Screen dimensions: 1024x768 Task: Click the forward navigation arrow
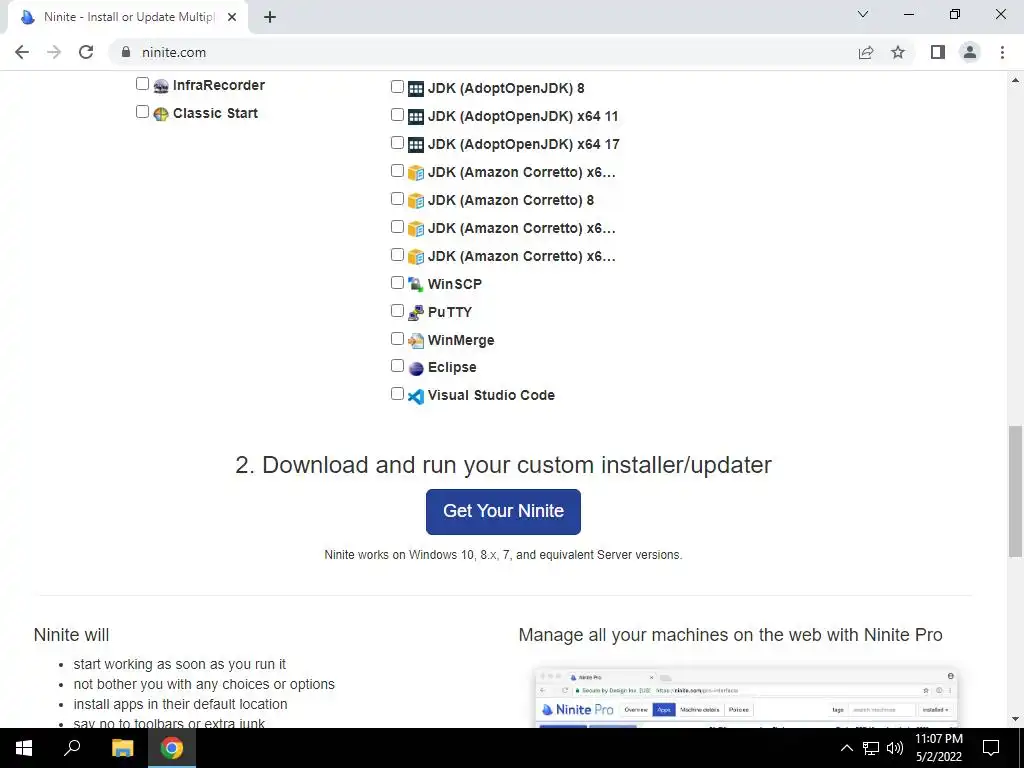pyautogui.click(x=54, y=52)
